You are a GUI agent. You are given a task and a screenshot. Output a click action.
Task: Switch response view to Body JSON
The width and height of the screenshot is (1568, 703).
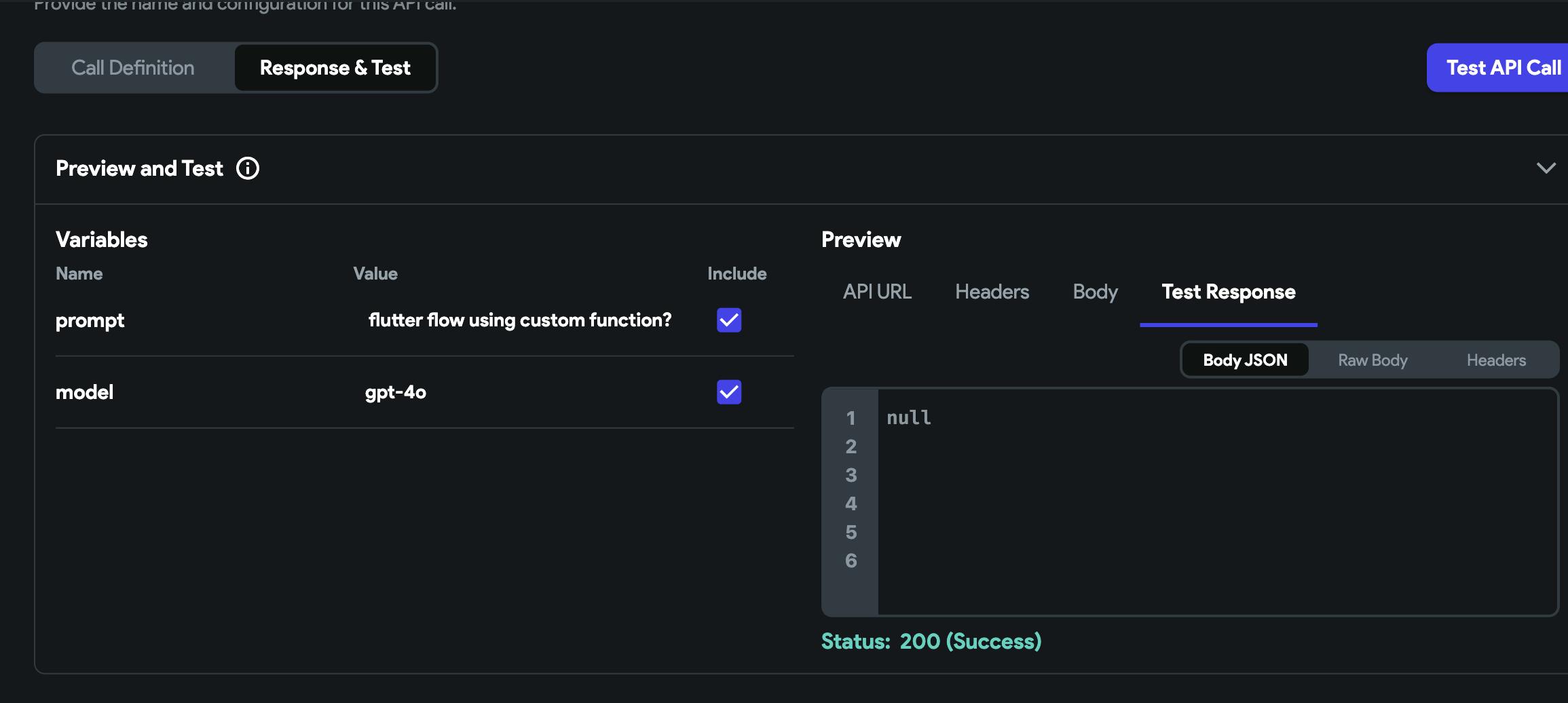[1245, 360]
